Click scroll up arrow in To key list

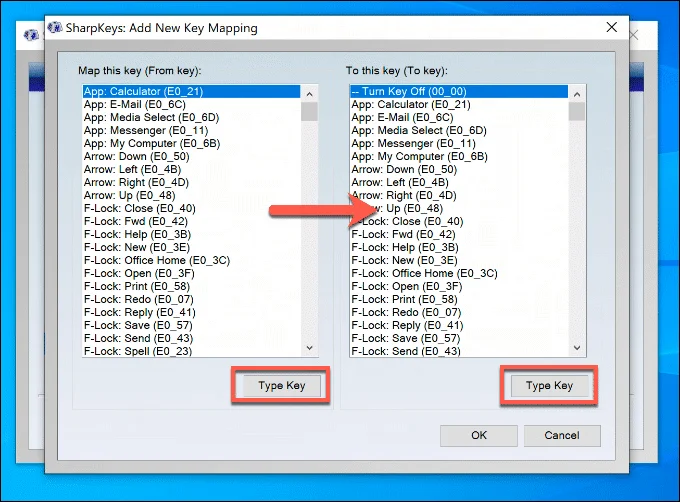[577, 92]
